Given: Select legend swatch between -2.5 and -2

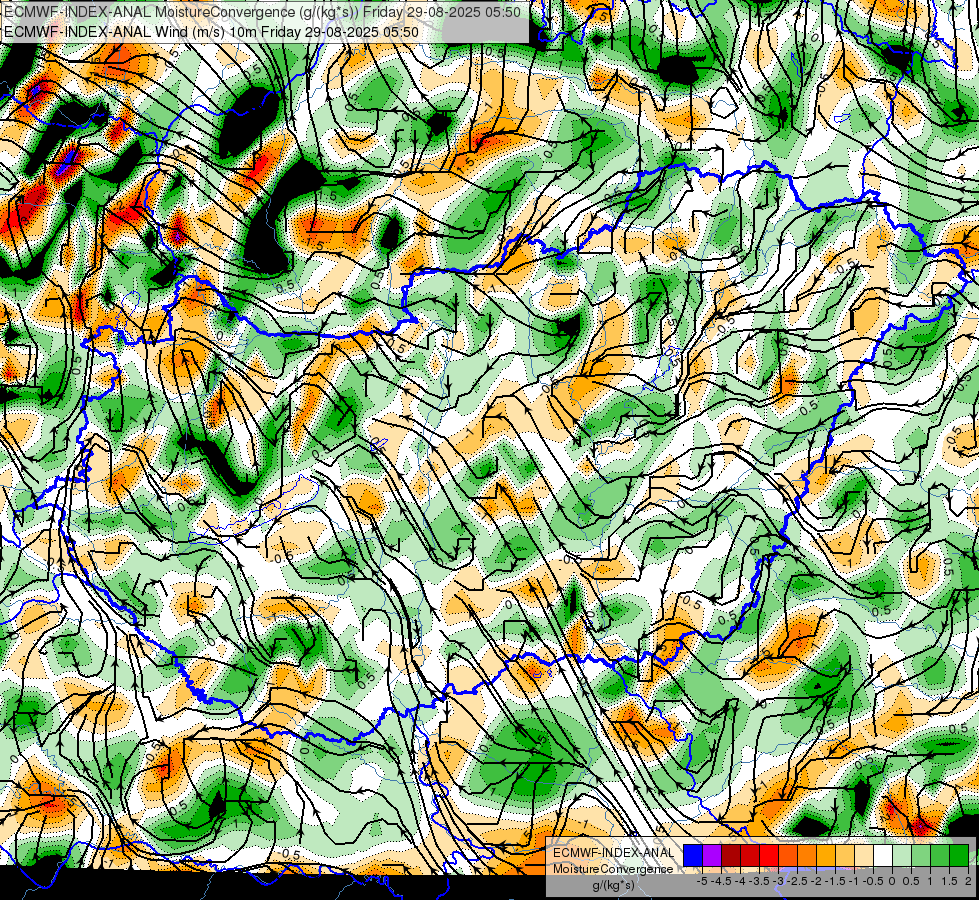Looking at the screenshot, I should 807,856.
